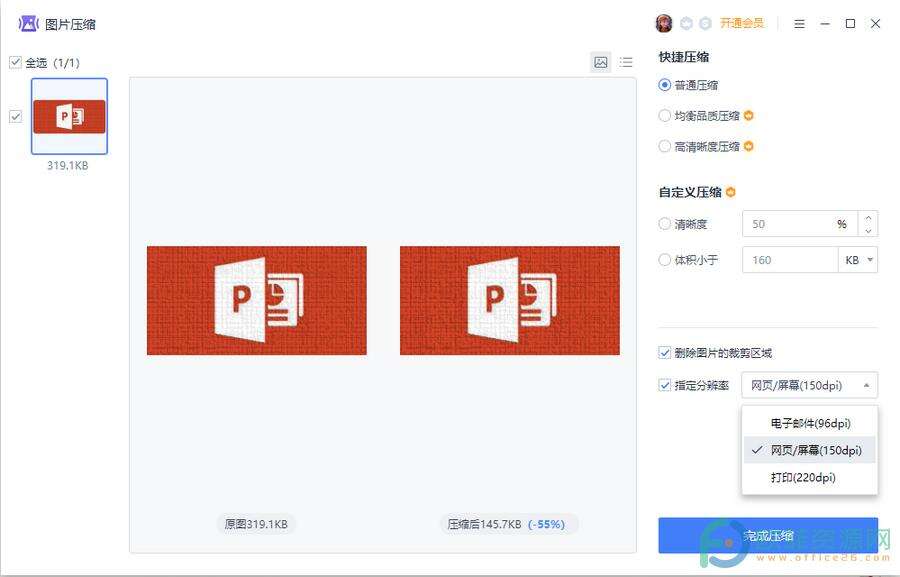Switch to image thumbnail view

(601, 62)
